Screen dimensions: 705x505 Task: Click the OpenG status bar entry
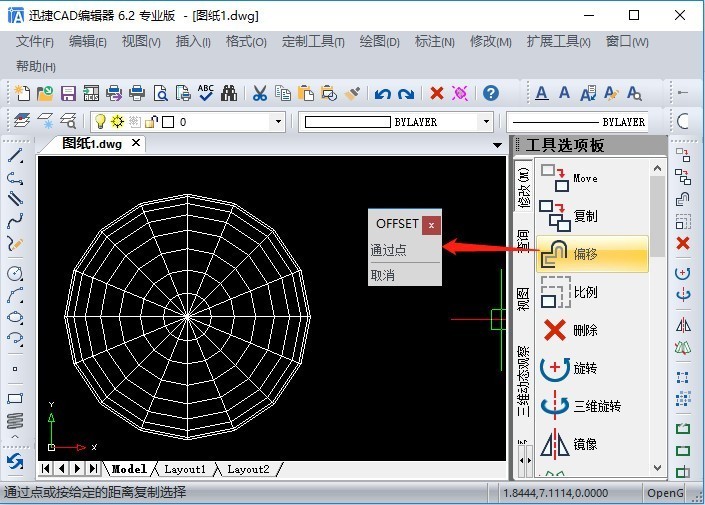coord(665,493)
